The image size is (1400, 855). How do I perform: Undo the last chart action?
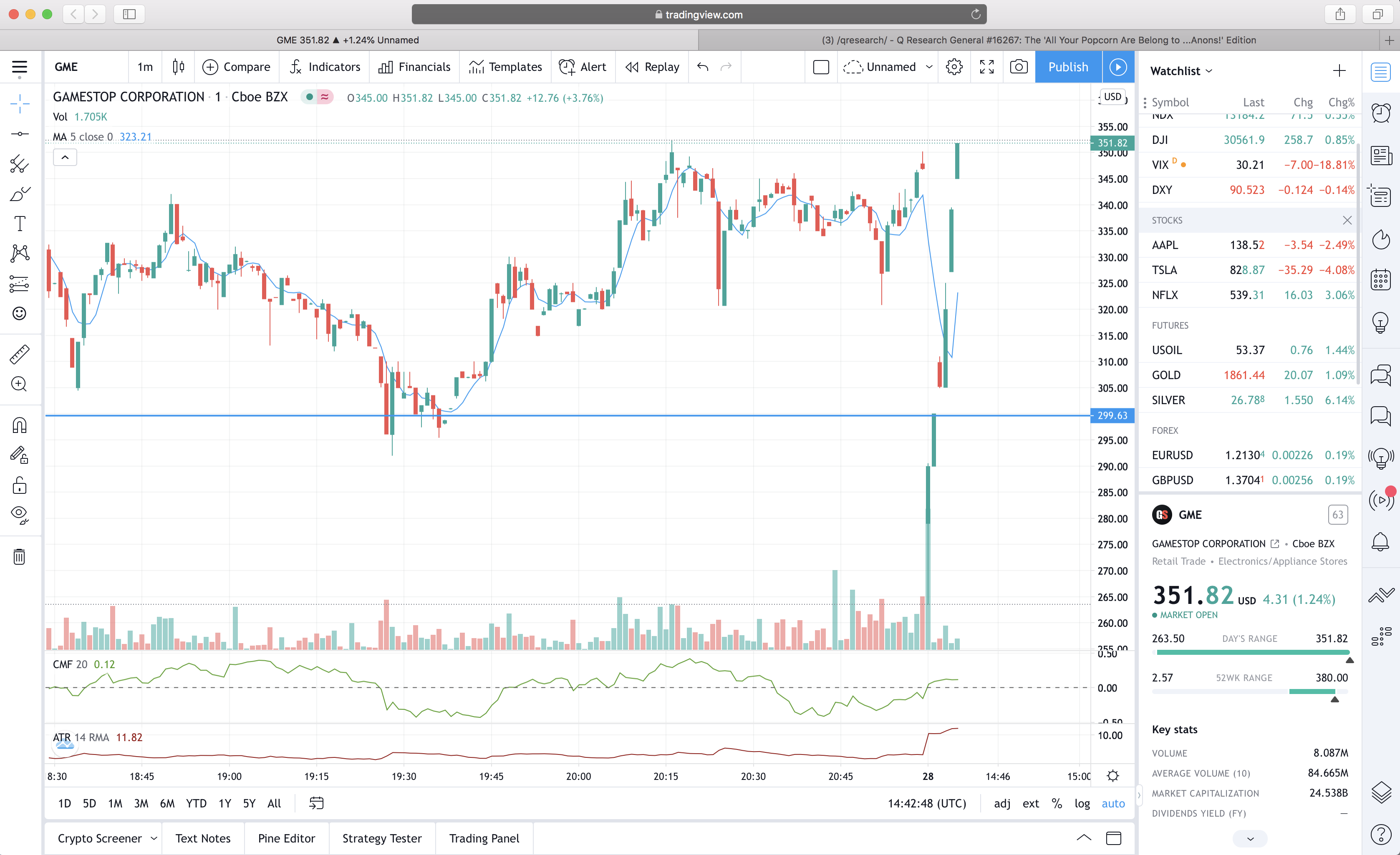(703, 67)
